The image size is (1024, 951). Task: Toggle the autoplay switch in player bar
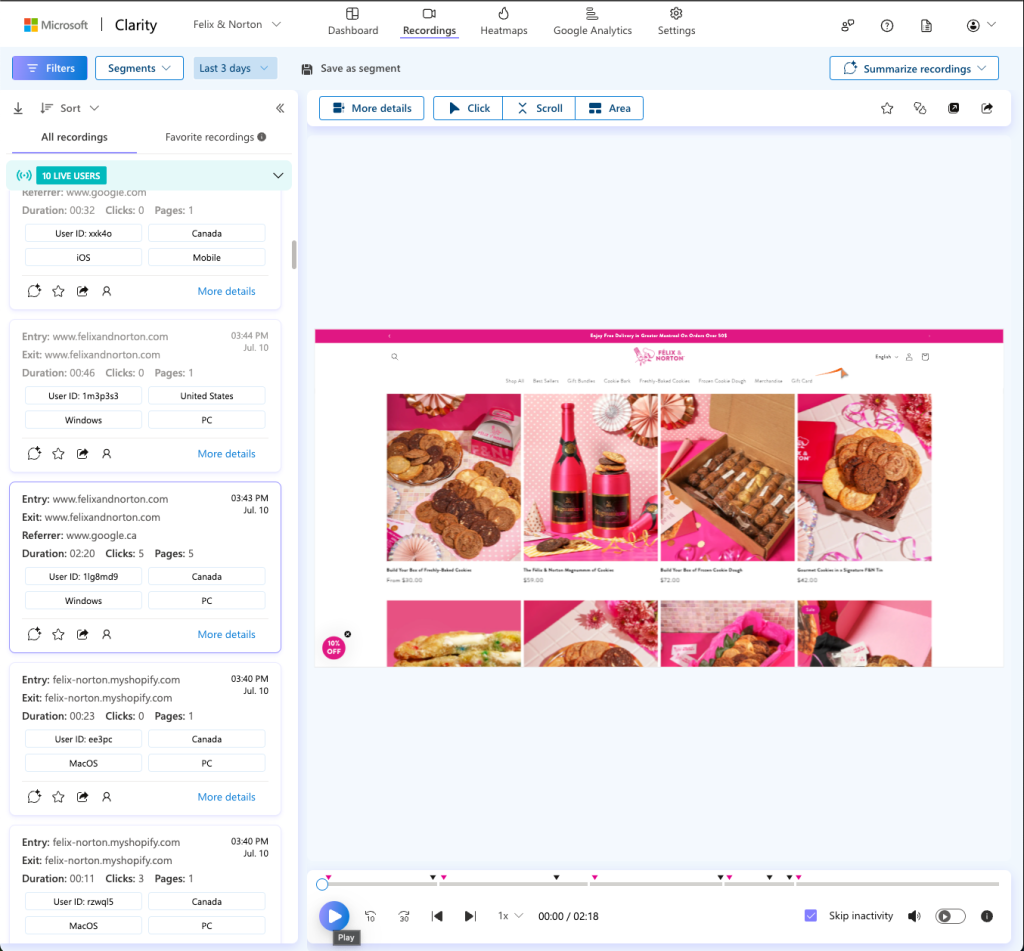coord(950,916)
